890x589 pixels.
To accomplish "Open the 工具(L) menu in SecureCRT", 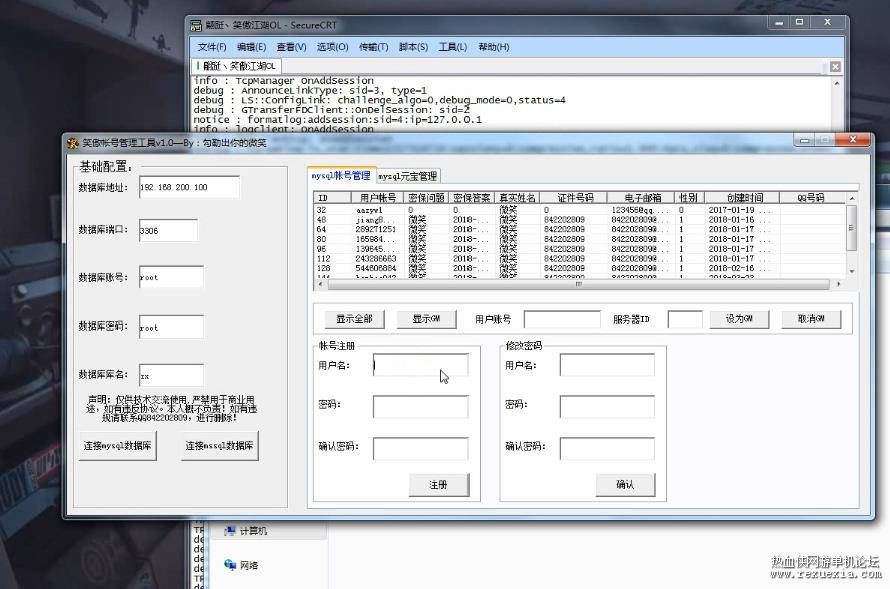I will (x=452, y=47).
